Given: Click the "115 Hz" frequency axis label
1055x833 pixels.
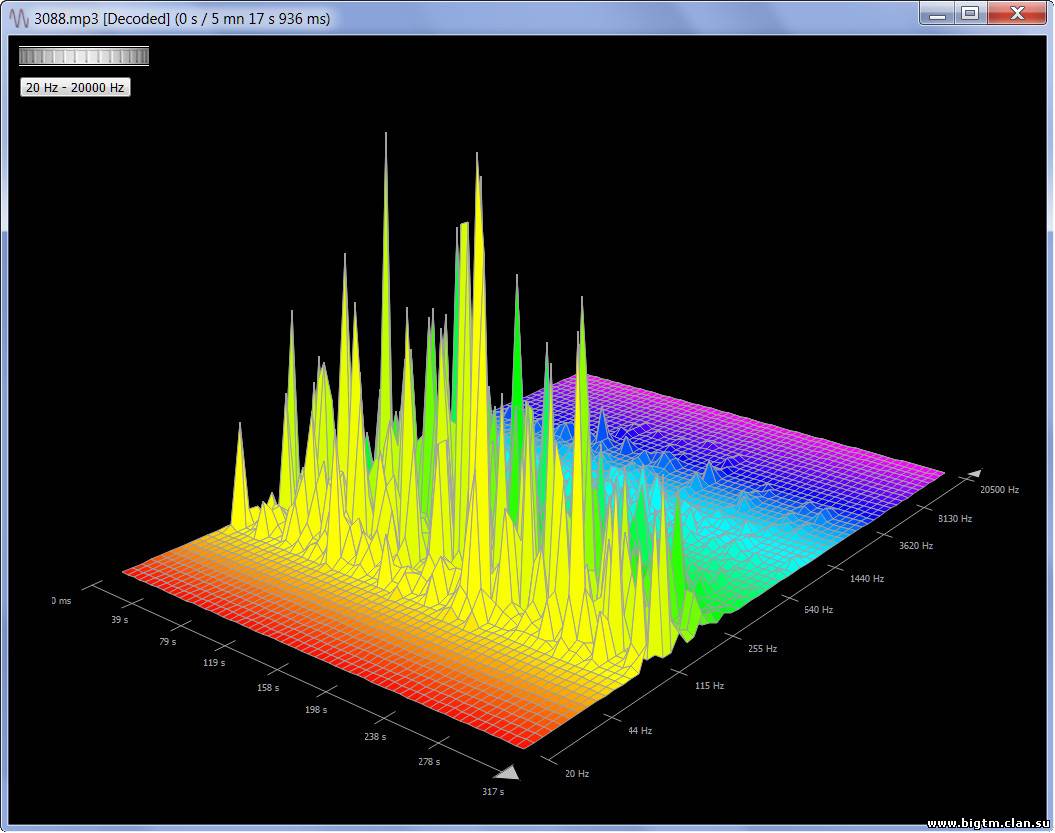Looking at the screenshot, I should (709, 686).
